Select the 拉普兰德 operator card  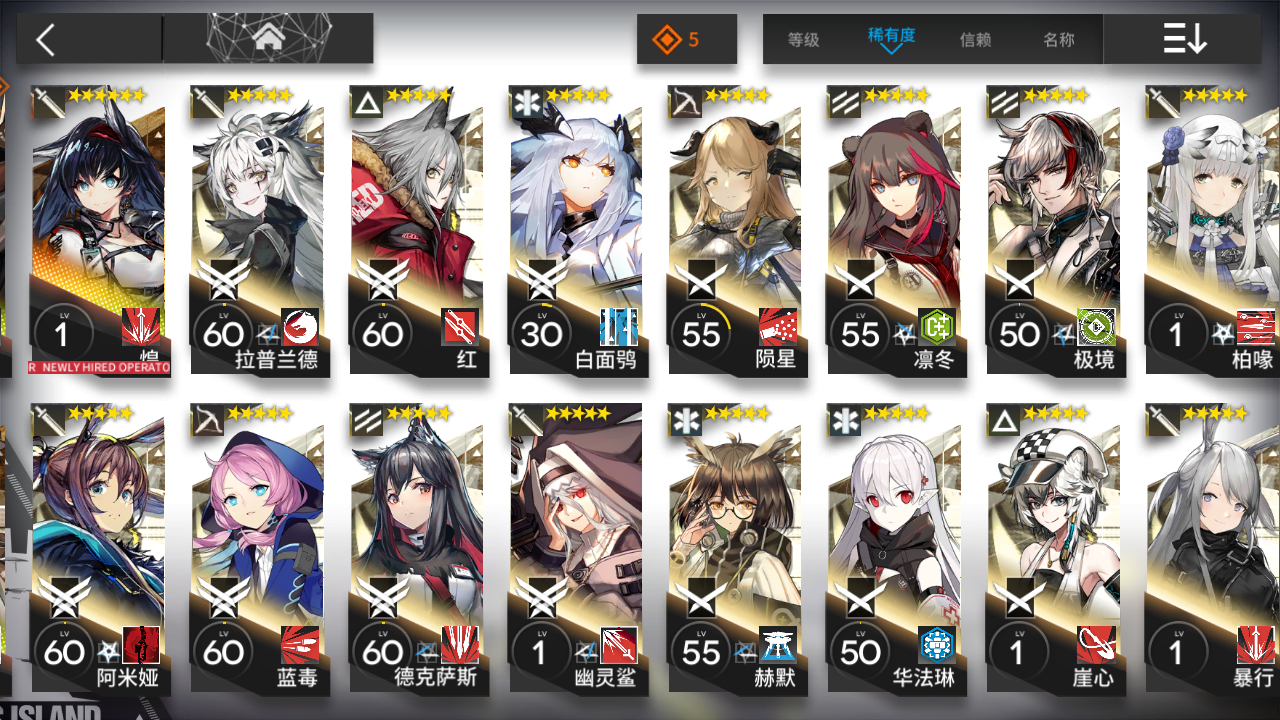click(x=257, y=230)
